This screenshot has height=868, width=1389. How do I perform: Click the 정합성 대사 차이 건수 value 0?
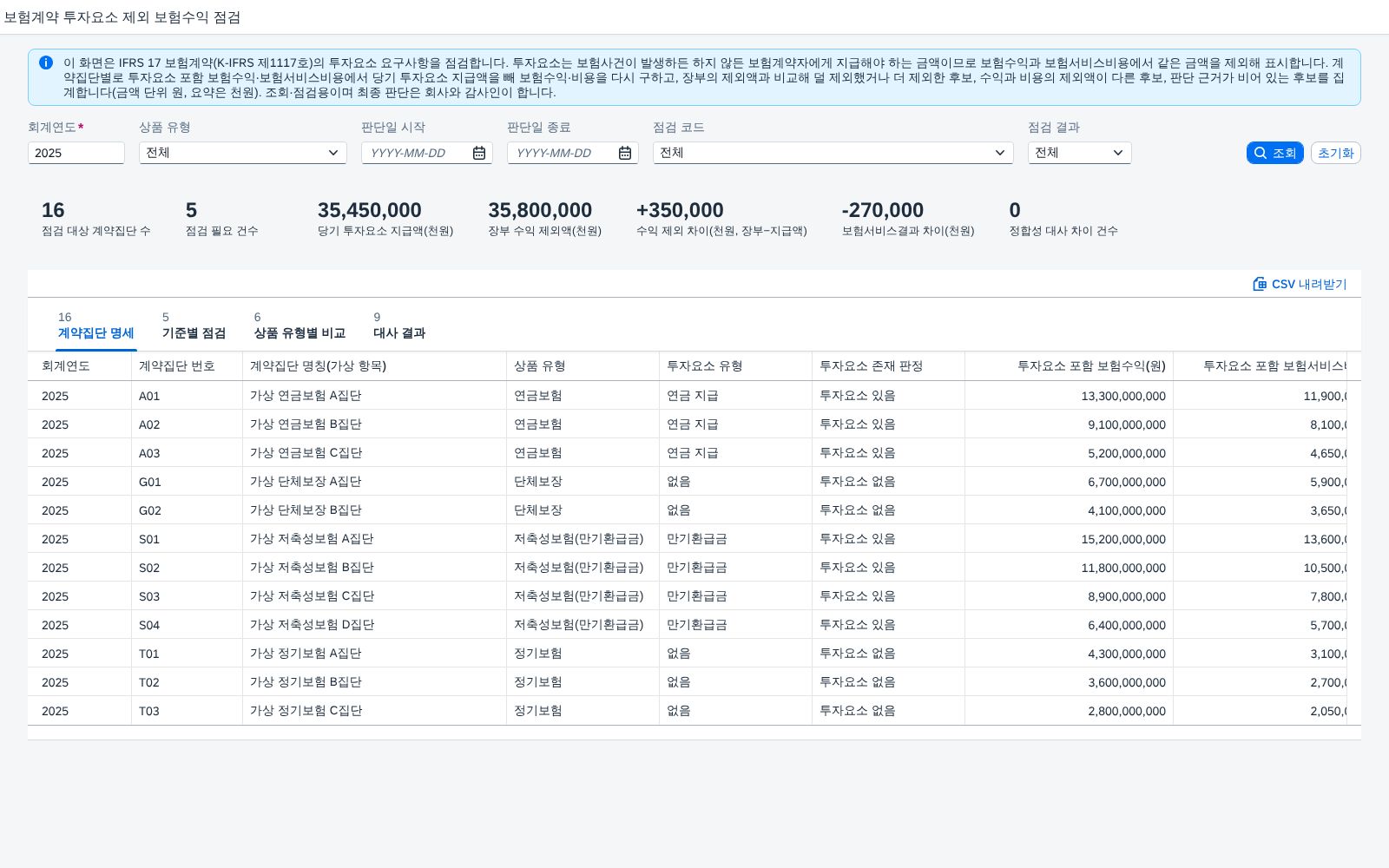[x=1015, y=210]
